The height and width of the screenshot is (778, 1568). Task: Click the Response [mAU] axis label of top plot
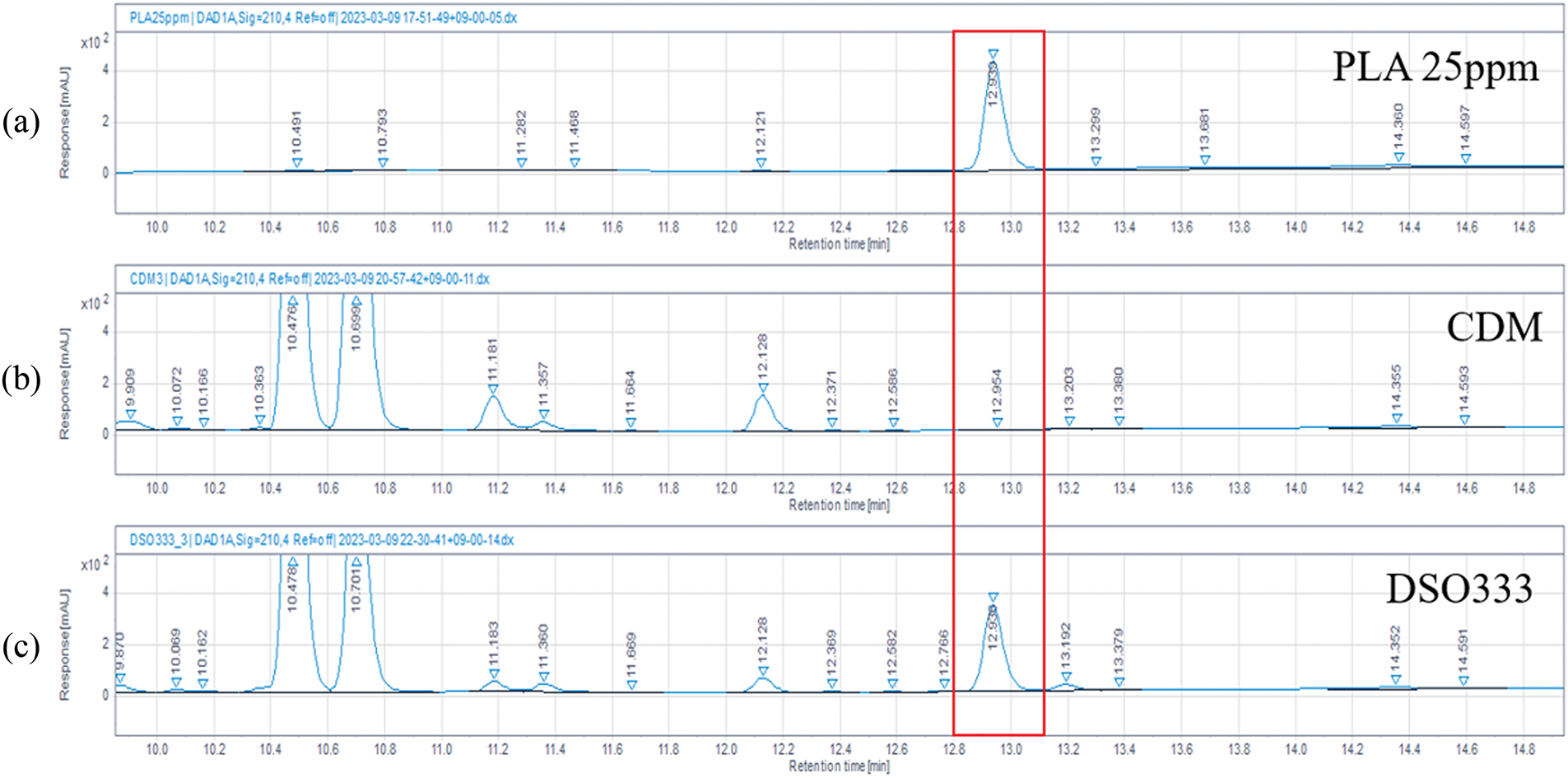point(64,123)
